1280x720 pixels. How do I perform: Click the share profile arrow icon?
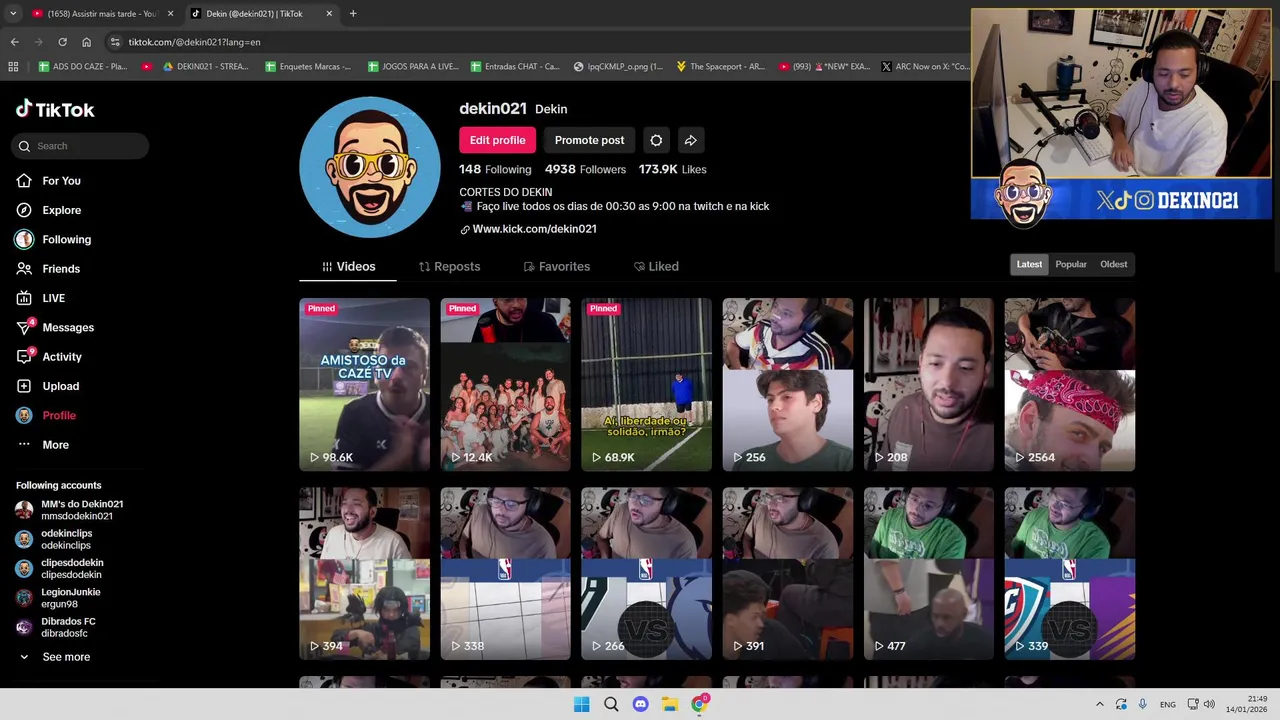pyautogui.click(x=690, y=140)
